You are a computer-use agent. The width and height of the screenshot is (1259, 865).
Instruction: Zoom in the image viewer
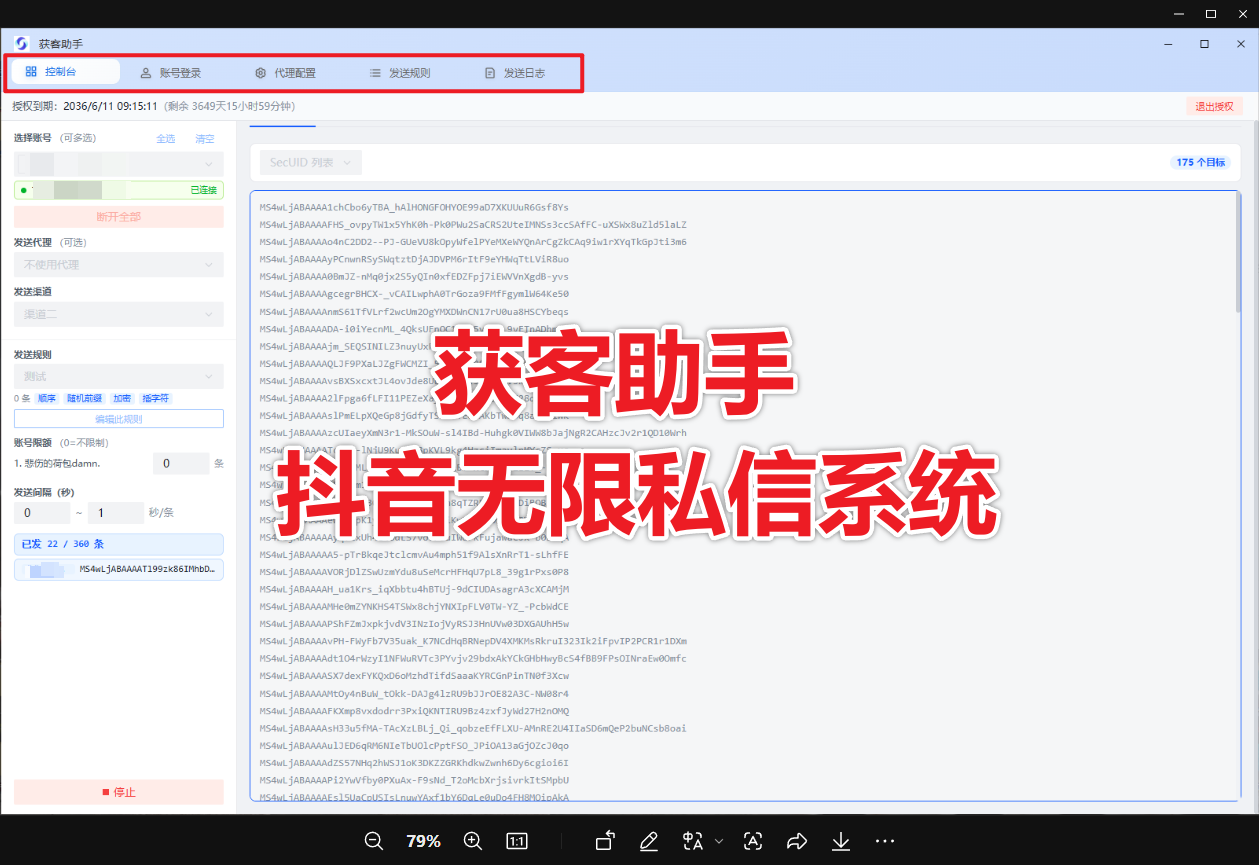point(473,841)
